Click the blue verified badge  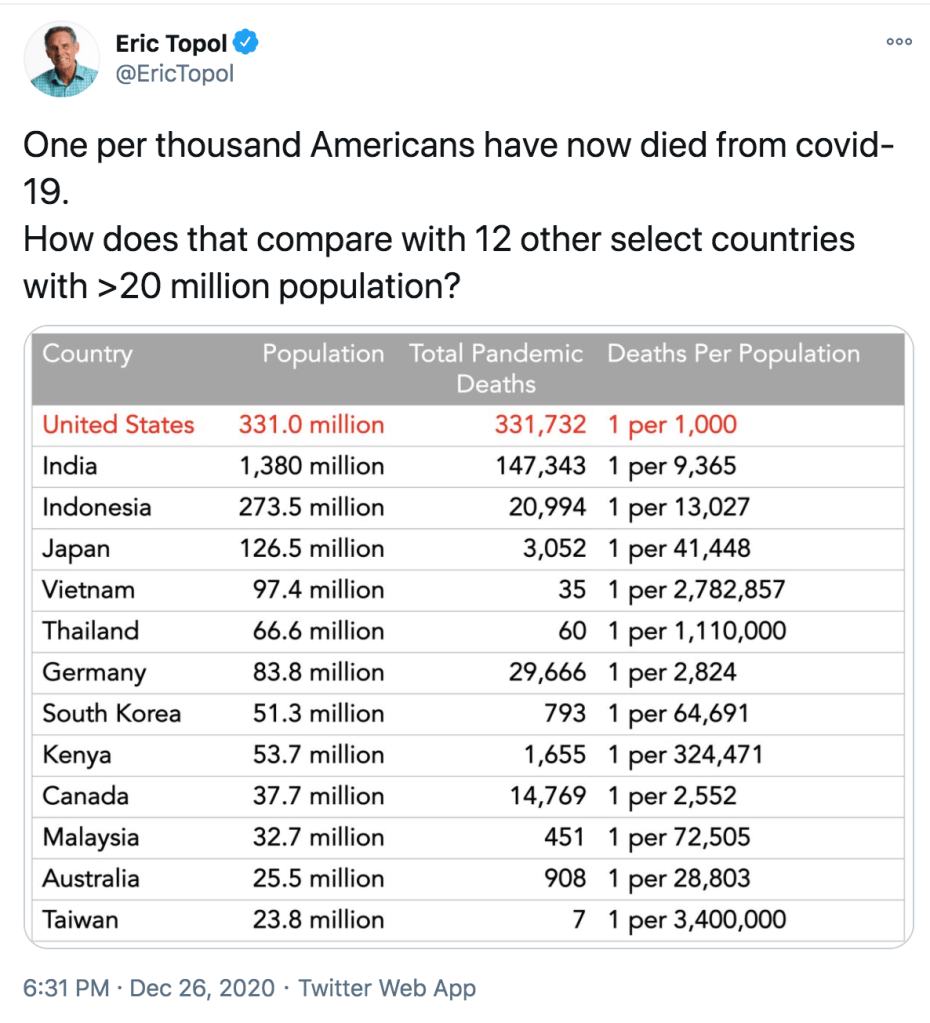[246, 43]
